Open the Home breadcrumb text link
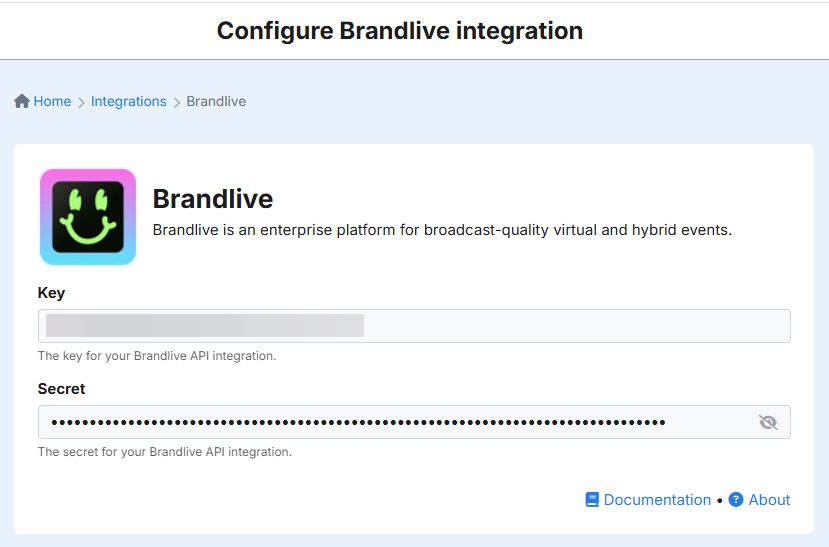The height and width of the screenshot is (547, 829). click(x=52, y=101)
